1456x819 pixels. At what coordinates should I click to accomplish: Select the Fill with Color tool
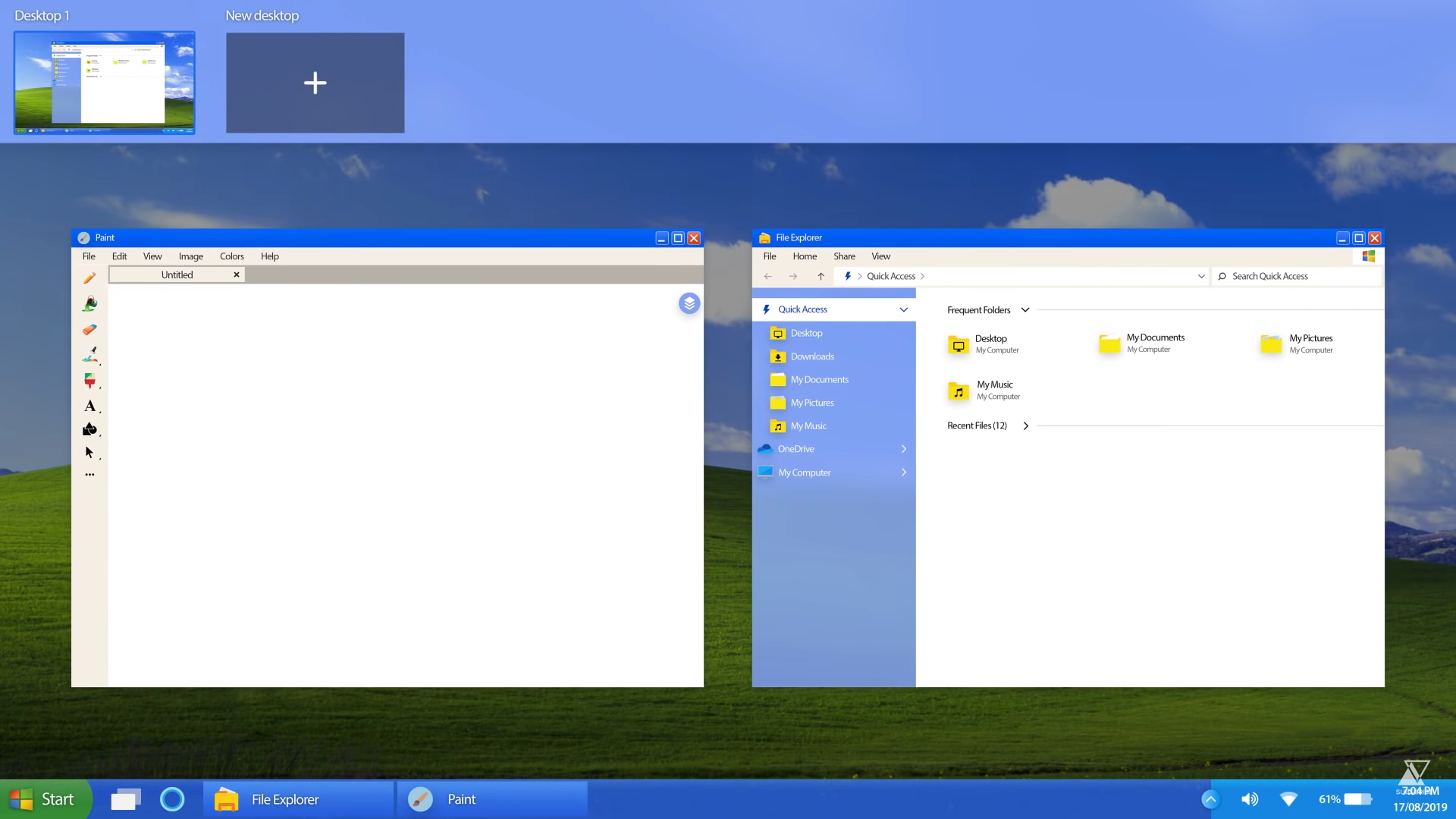pos(89,303)
